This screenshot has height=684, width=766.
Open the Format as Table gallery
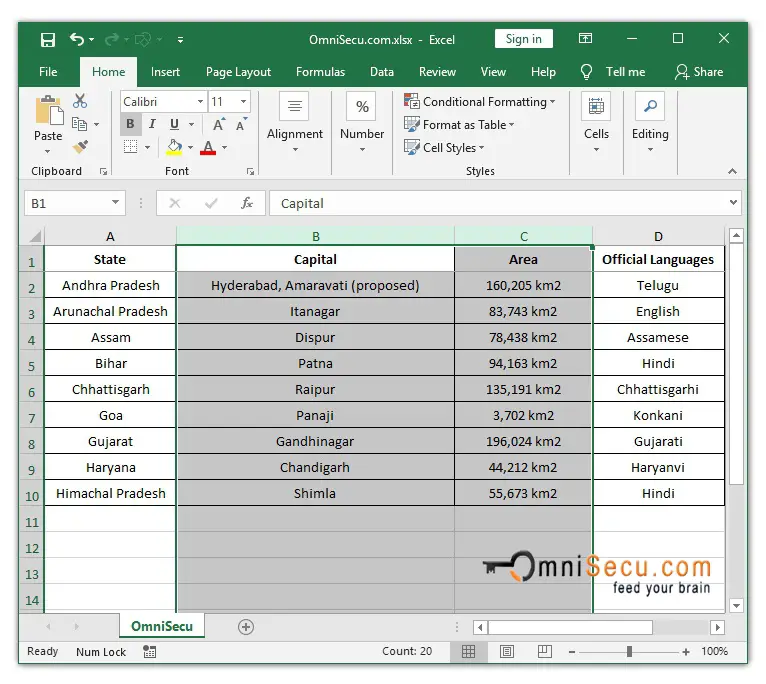459,125
